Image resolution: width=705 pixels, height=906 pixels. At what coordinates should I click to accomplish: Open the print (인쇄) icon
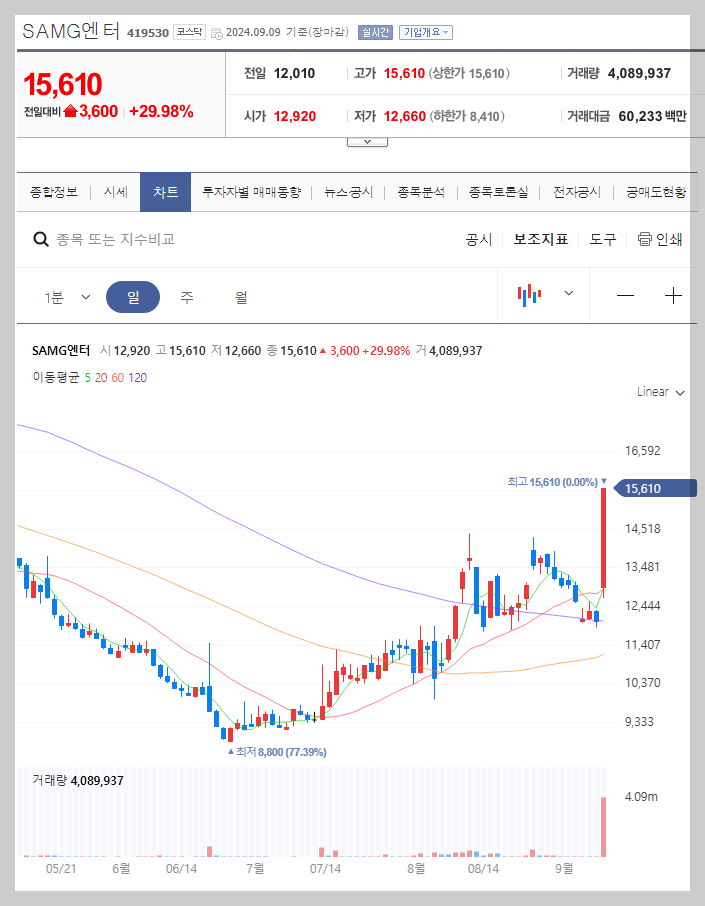[x=660, y=239]
